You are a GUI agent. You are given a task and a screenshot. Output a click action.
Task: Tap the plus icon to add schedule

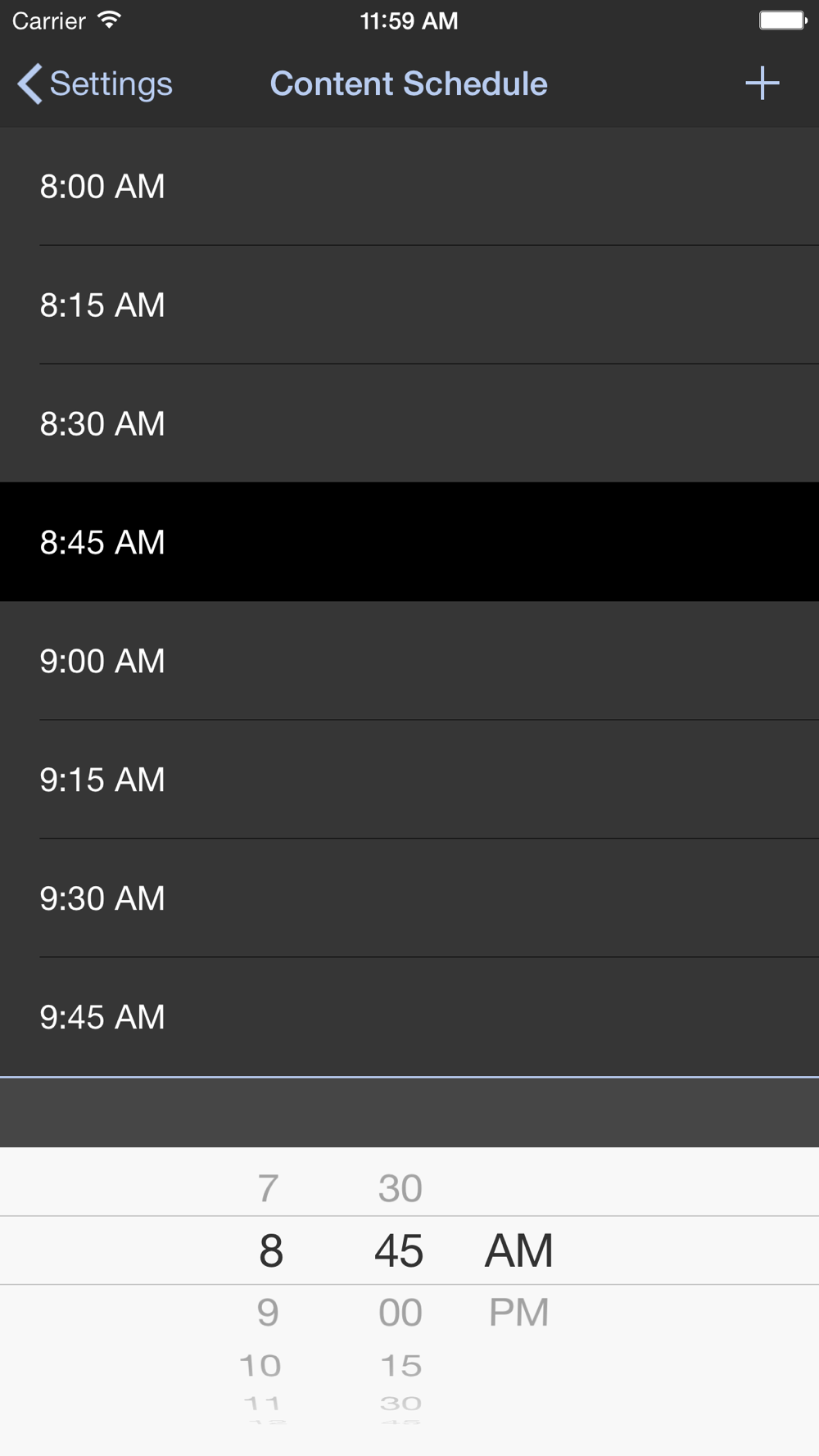point(762,84)
